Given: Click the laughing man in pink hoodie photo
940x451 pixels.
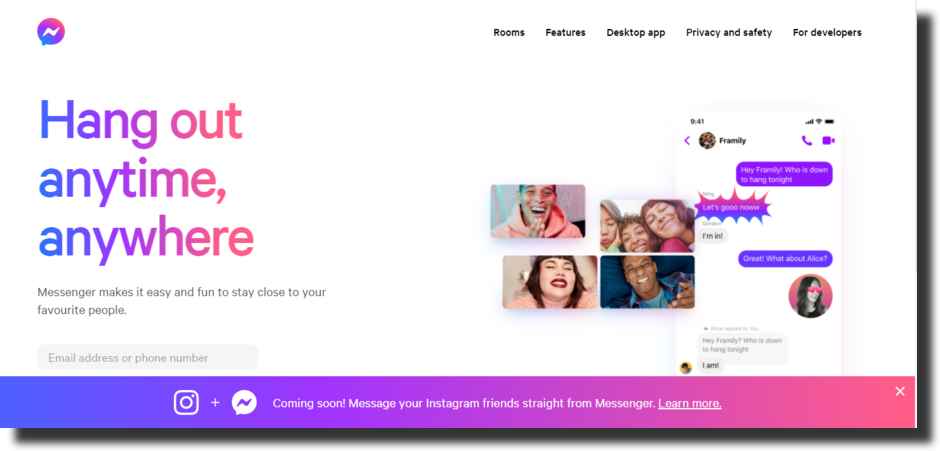Looking at the screenshot, I should tap(538, 211).
